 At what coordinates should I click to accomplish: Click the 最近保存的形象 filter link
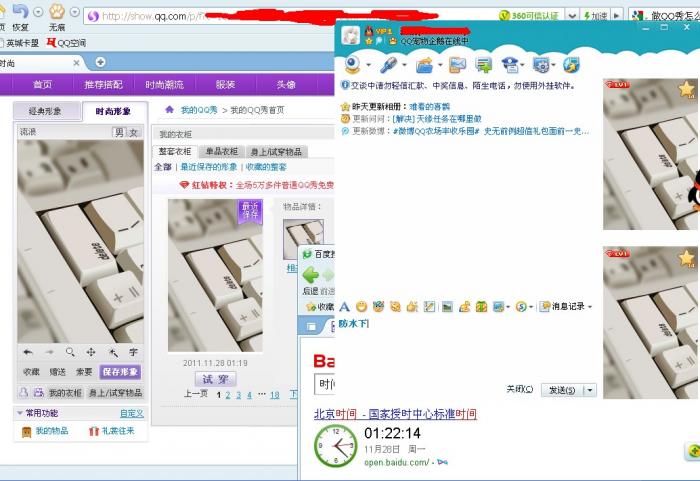[208, 167]
